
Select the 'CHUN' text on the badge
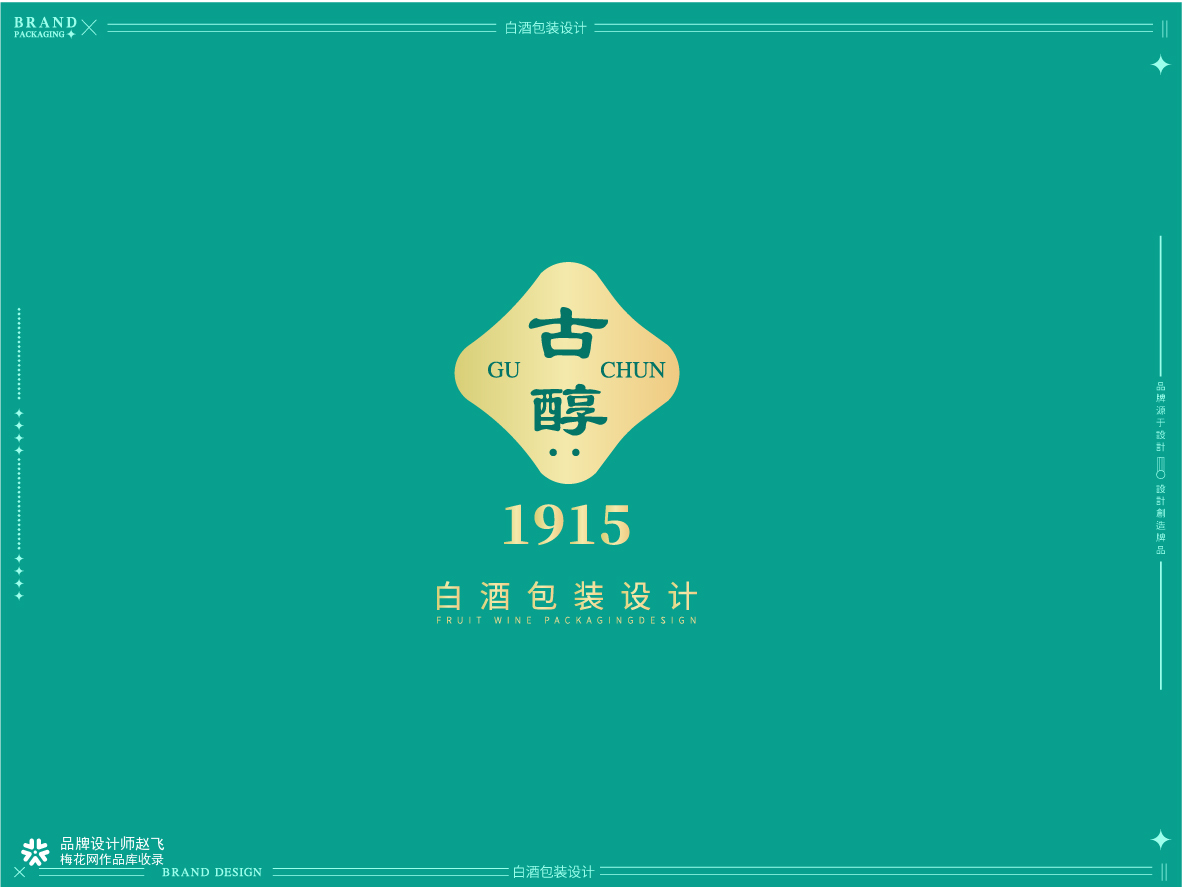pos(632,370)
